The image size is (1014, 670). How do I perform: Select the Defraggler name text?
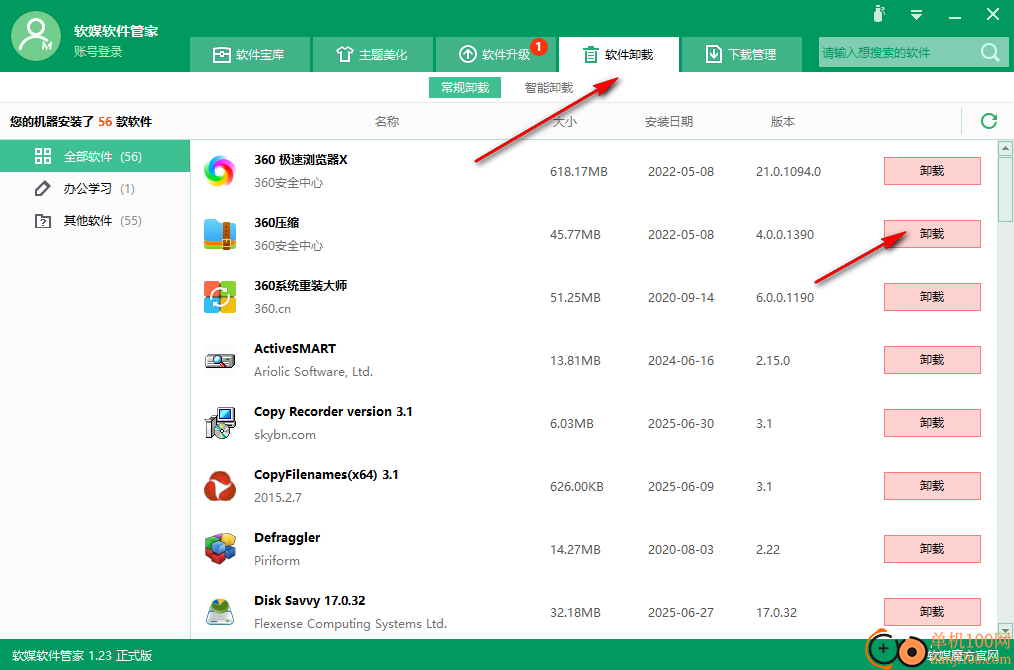(x=287, y=537)
